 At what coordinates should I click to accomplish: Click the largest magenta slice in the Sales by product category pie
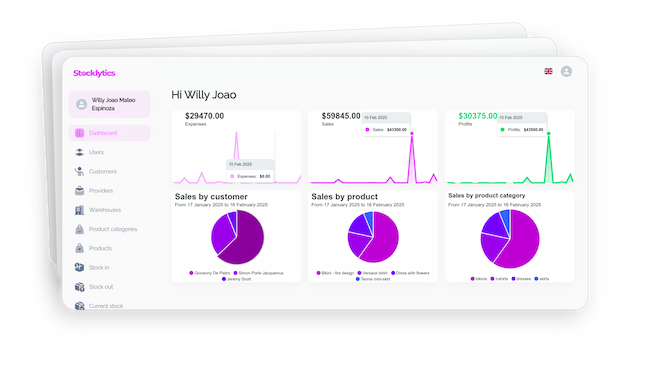pyautogui.click(x=521, y=242)
